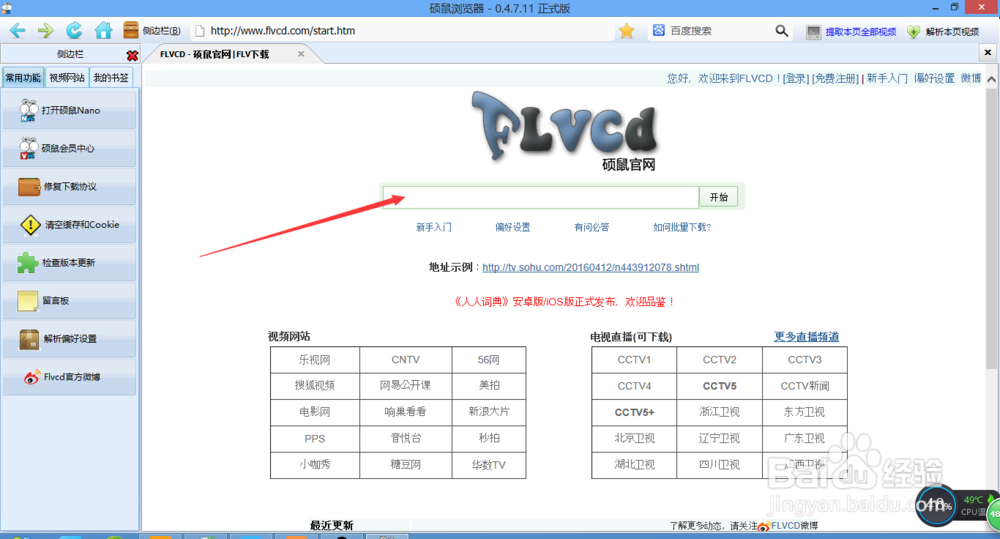Open the 如何批量下载? link
1000x539 pixels.
682,227
